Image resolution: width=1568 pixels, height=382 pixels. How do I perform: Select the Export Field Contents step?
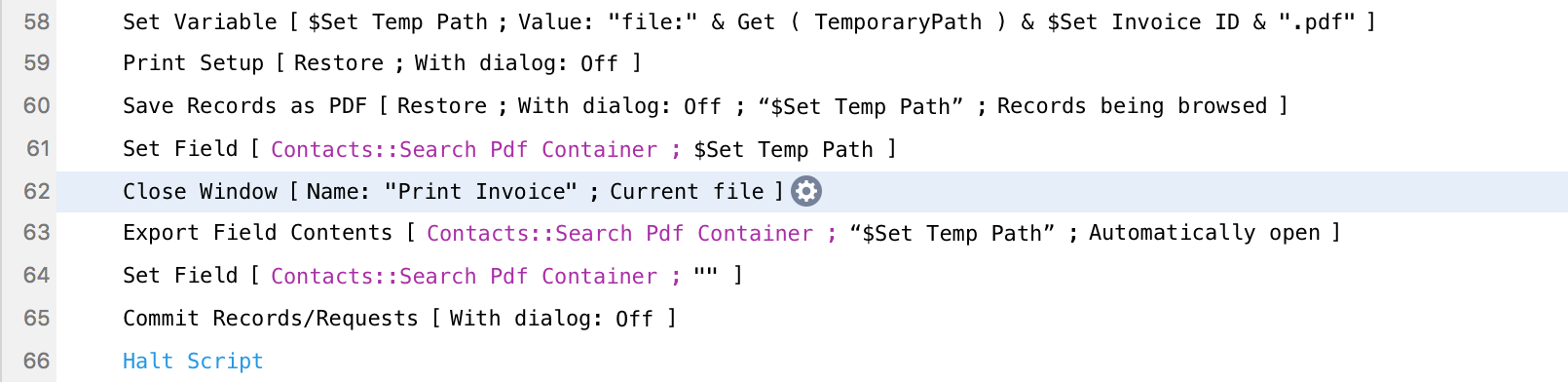point(731,233)
